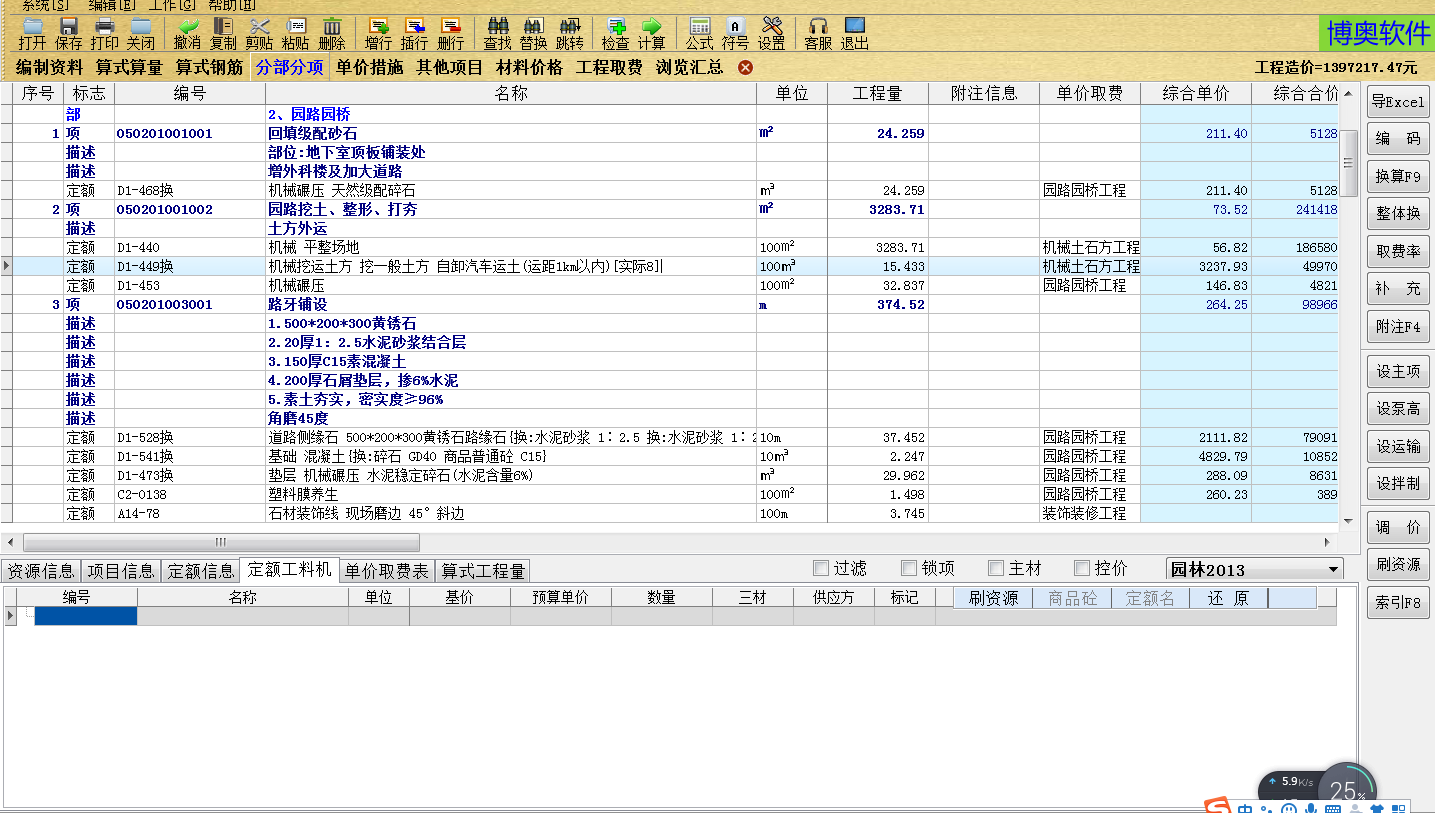Click the 退出 (Exit) monitor icon
This screenshot has width=1435, height=813.
click(855, 33)
